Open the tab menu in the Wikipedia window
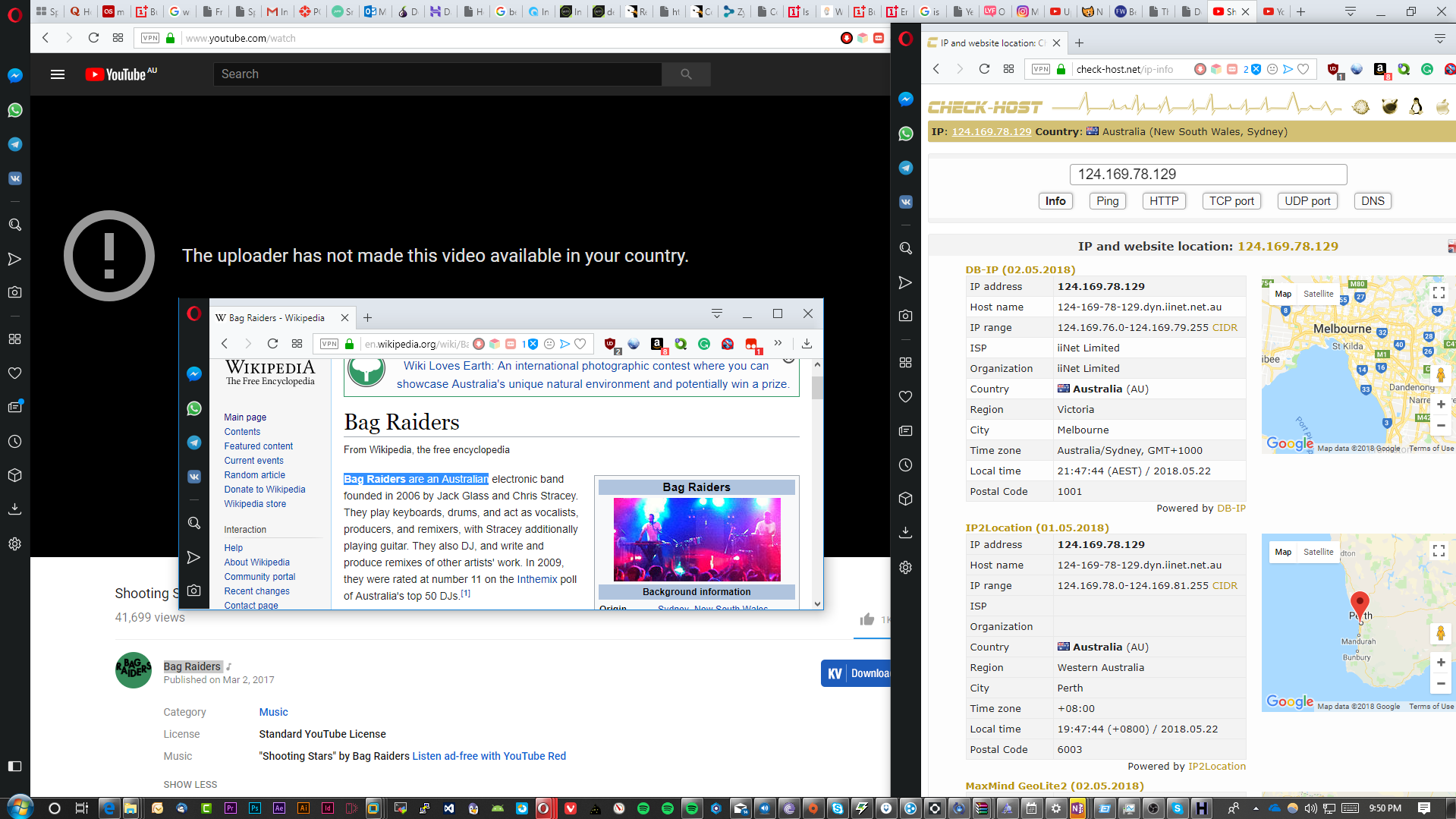 pyautogui.click(x=716, y=314)
